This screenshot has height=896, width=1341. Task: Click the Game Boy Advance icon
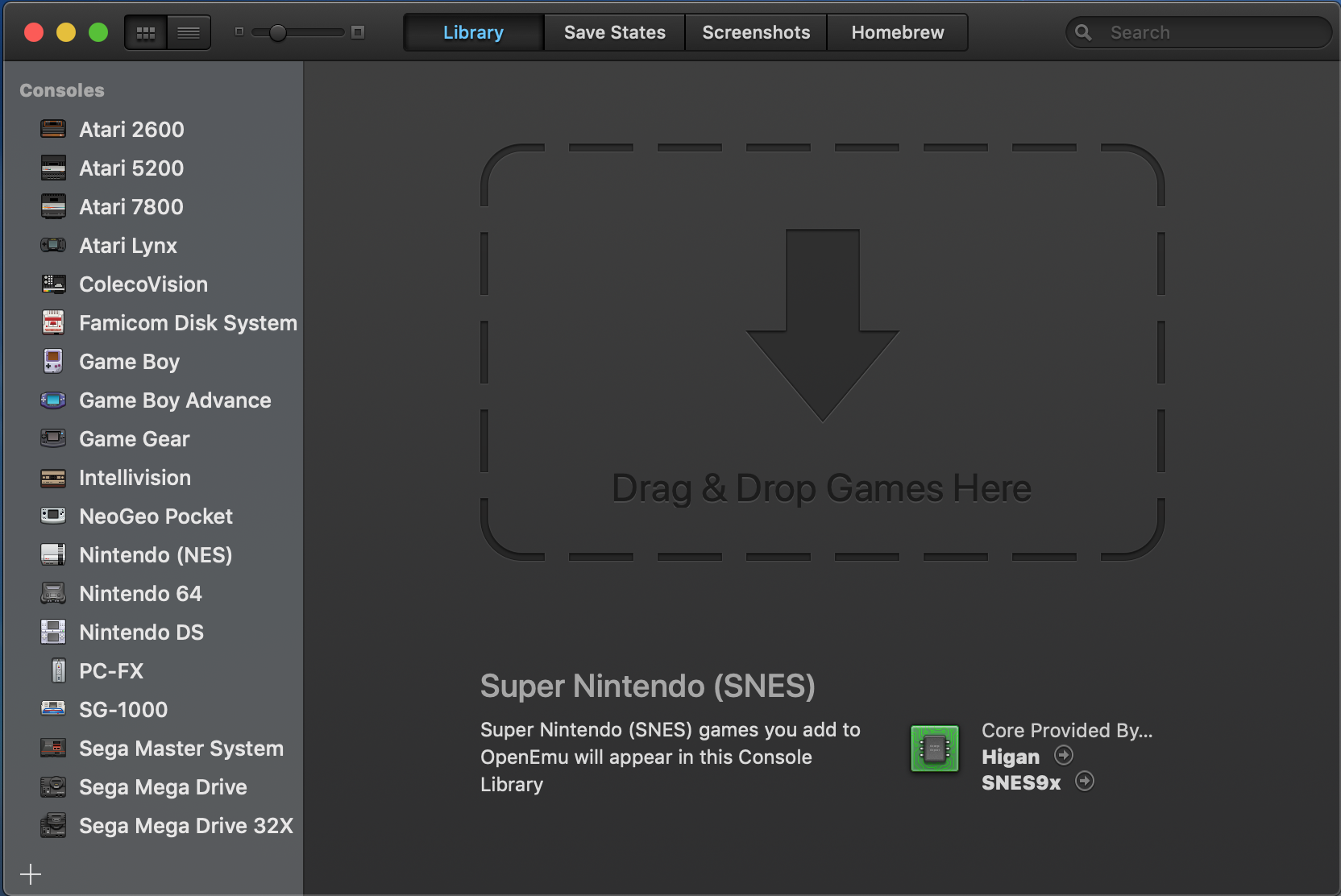(53, 400)
